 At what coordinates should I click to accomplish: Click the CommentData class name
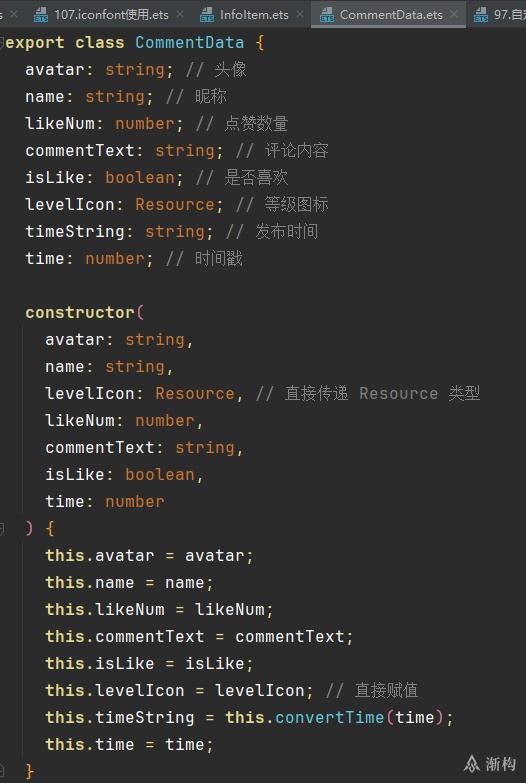pyautogui.click(x=189, y=42)
